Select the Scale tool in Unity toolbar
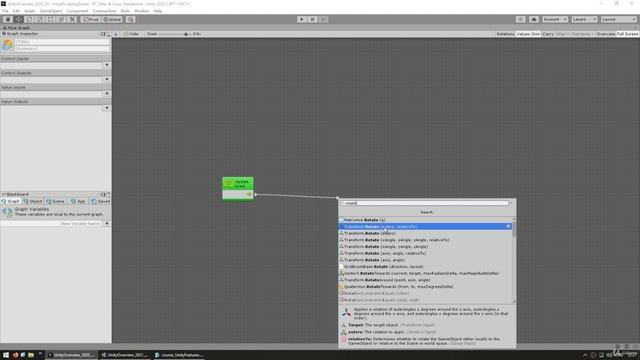 pos(40,19)
